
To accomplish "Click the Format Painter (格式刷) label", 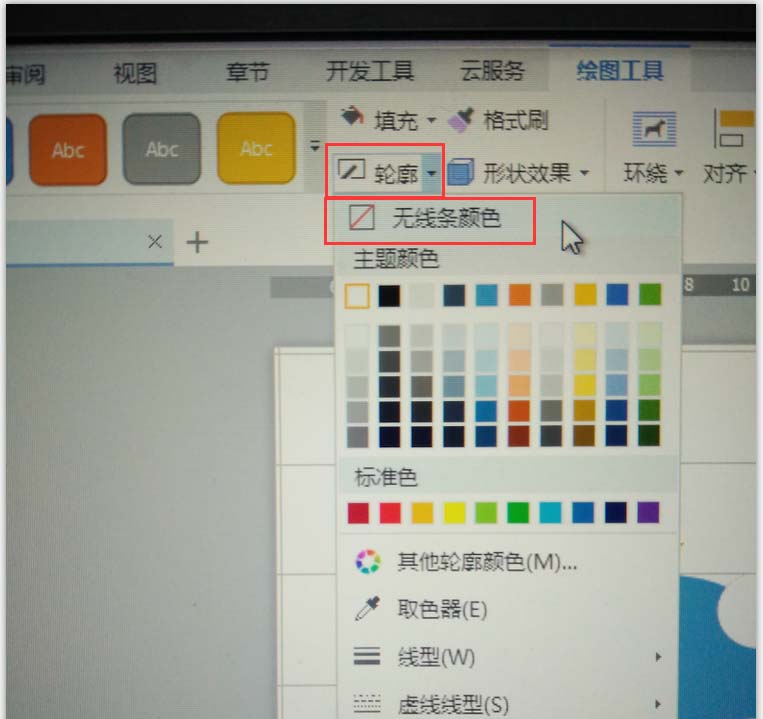I will [x=516, y=120].
